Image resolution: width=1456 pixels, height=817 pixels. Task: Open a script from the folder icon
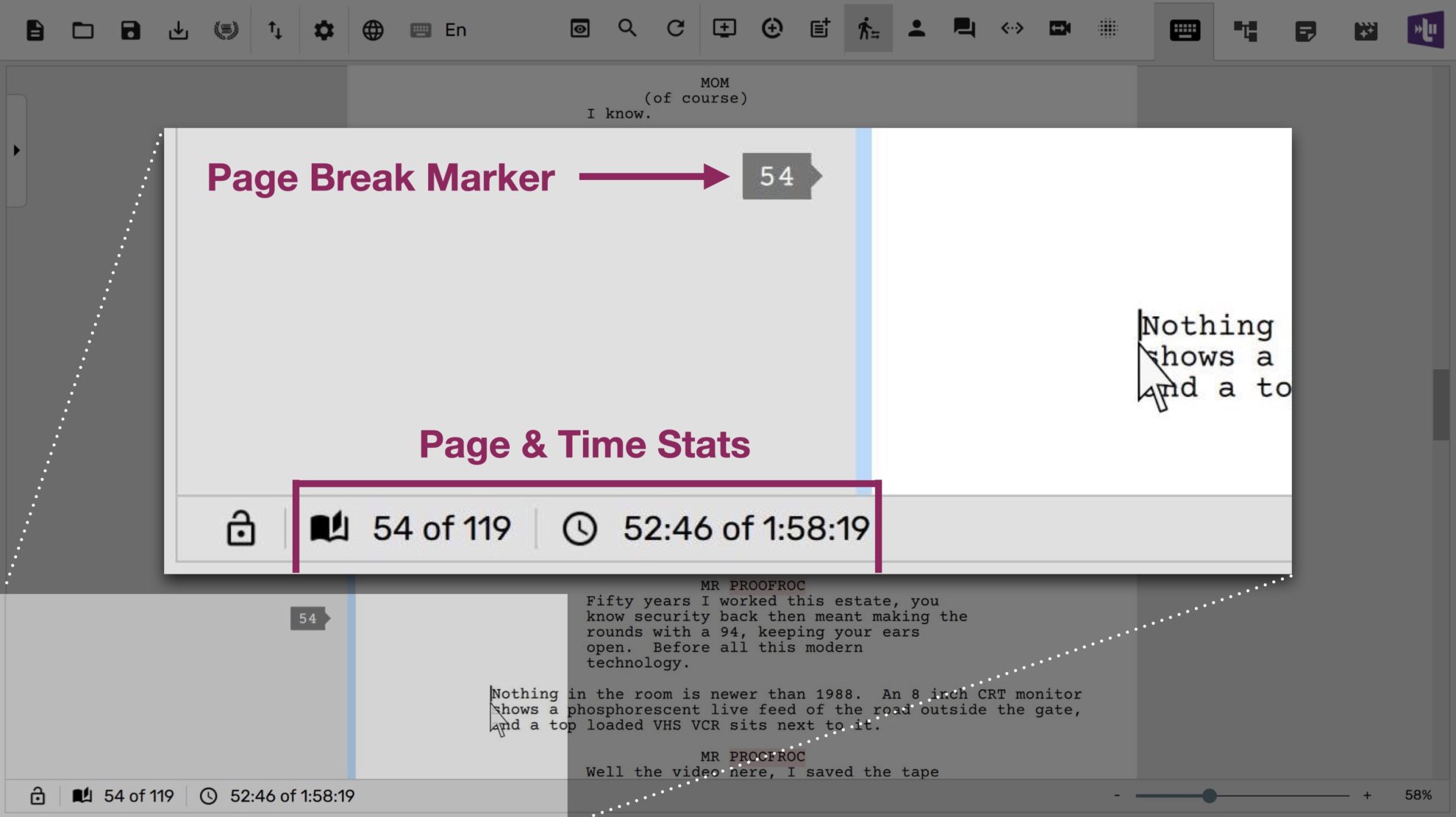coord(82,29)
